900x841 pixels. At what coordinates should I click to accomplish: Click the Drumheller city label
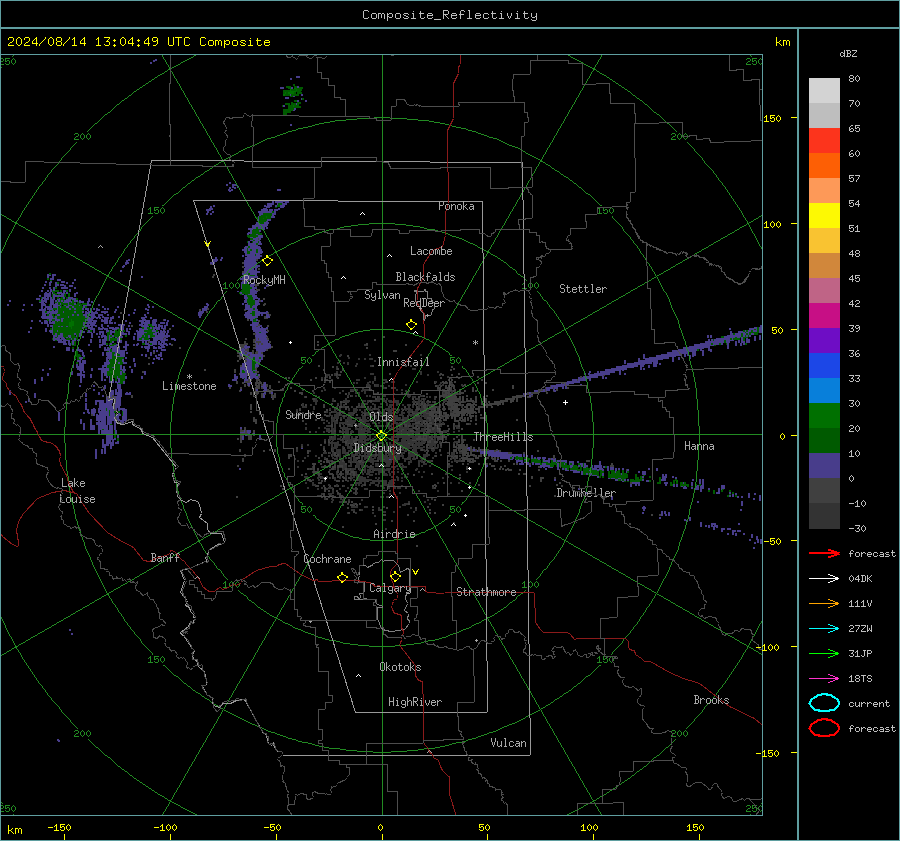(586, 493)
